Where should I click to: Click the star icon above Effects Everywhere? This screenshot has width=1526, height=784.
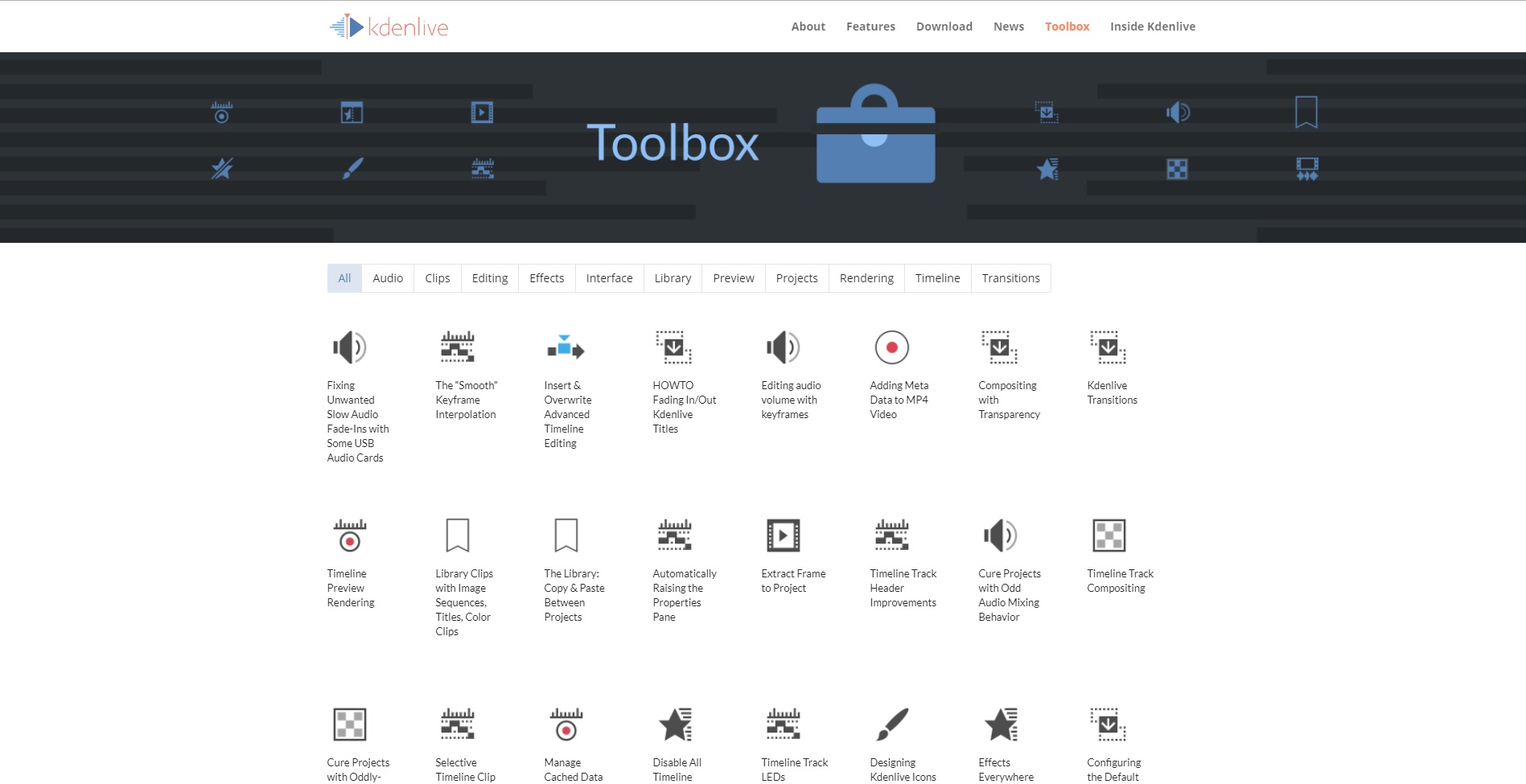1002,724
